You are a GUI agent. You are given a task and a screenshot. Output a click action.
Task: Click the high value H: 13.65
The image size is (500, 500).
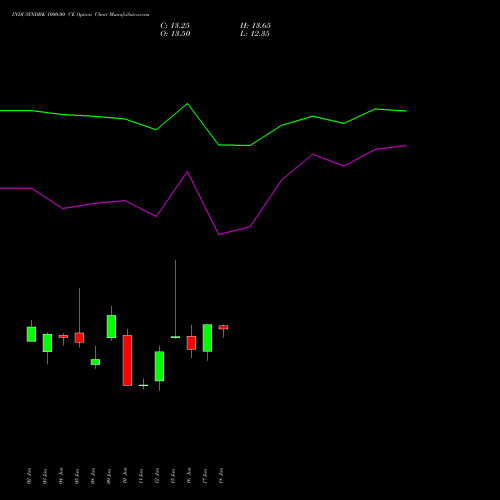click(255, 26)
